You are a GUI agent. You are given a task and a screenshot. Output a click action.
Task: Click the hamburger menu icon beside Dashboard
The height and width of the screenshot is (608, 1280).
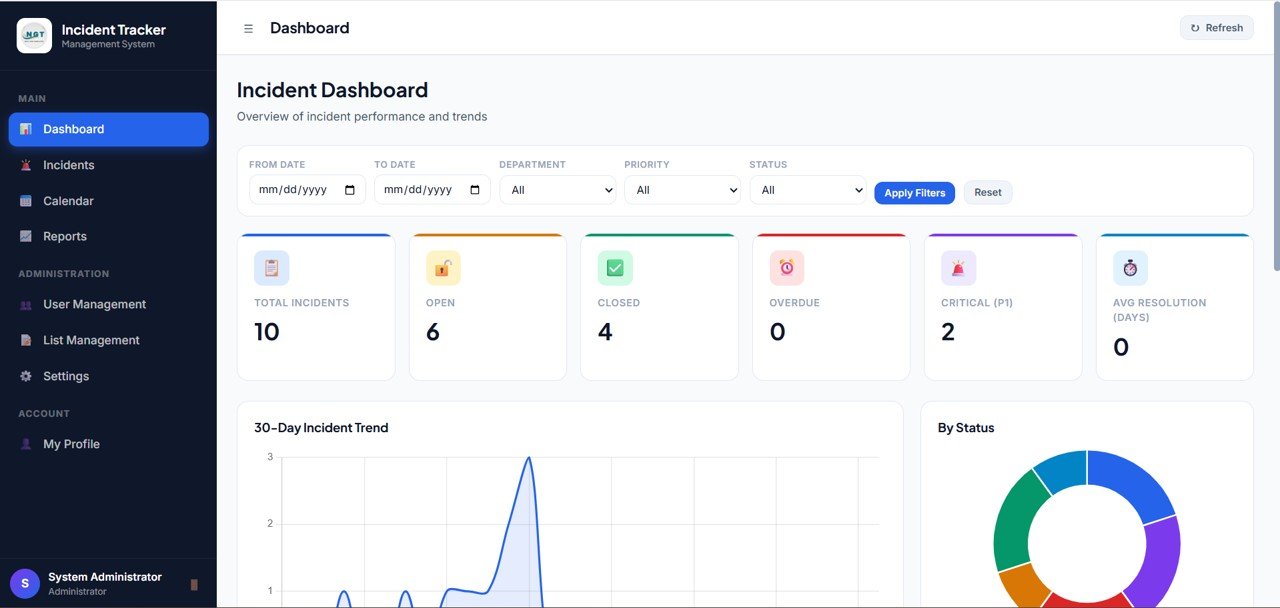point(248,28)
